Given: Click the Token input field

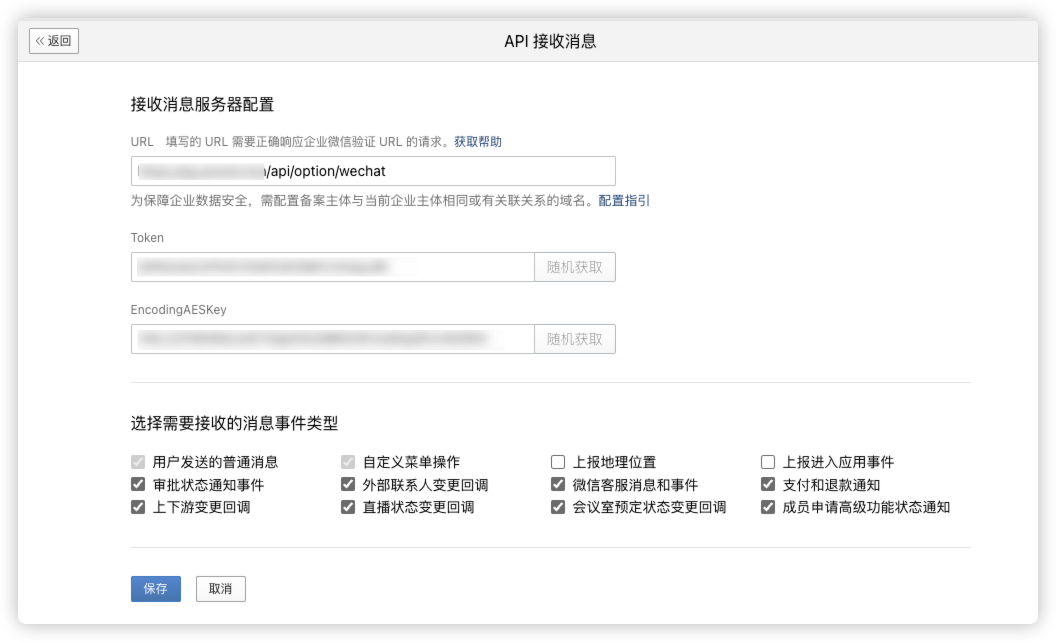Looking at the screenshot, I should coord(332,267).
